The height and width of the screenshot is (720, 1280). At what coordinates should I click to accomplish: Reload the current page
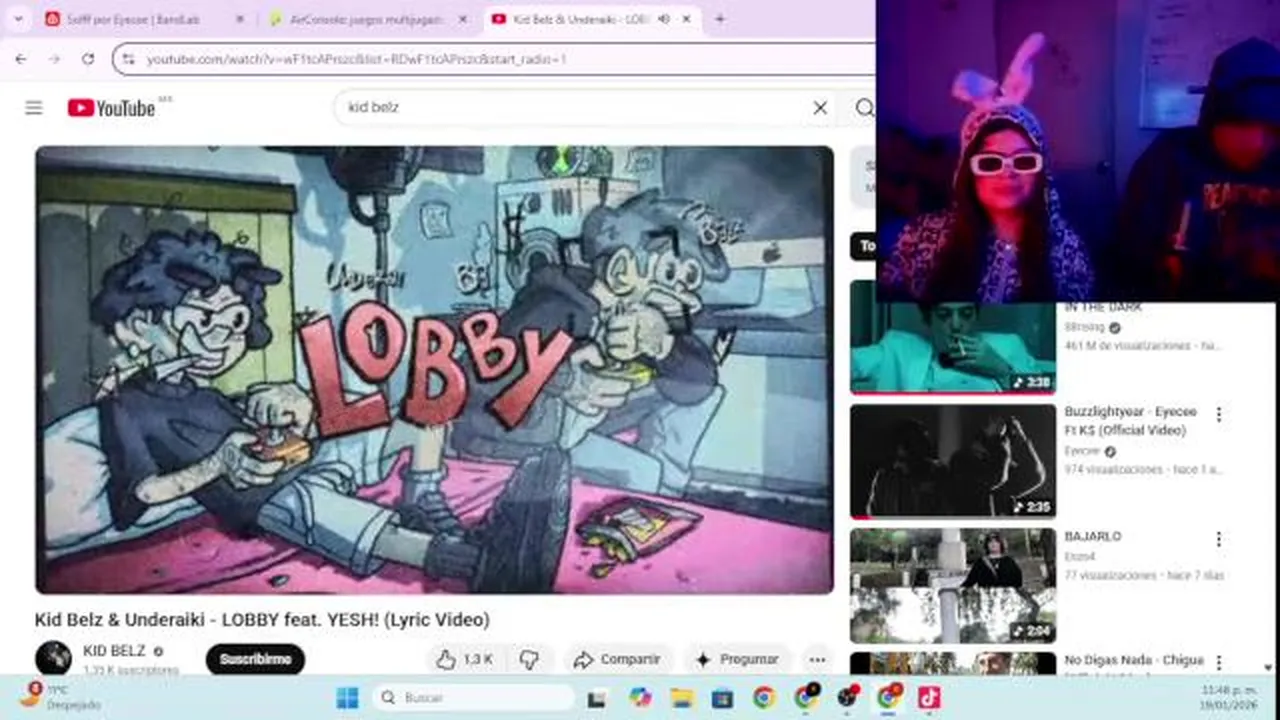click(x=88, y=59)
